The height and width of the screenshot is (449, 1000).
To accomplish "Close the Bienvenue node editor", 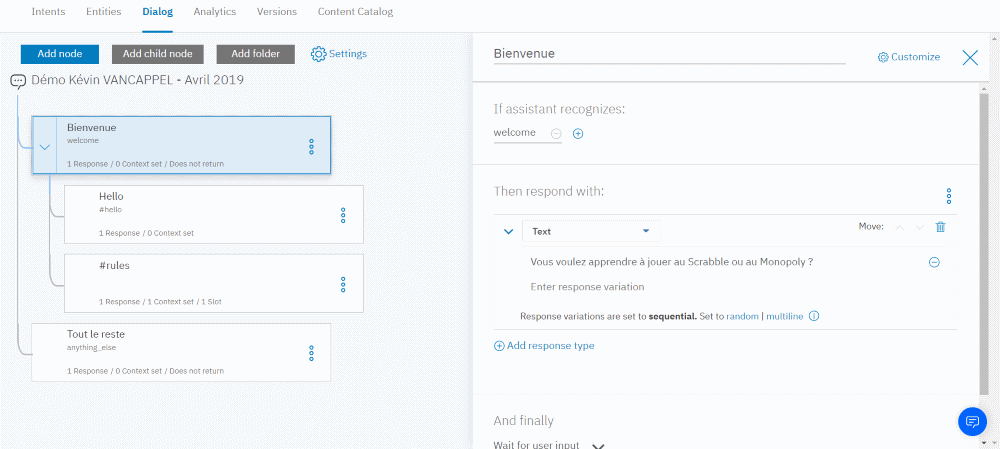I will pos(970,57).
